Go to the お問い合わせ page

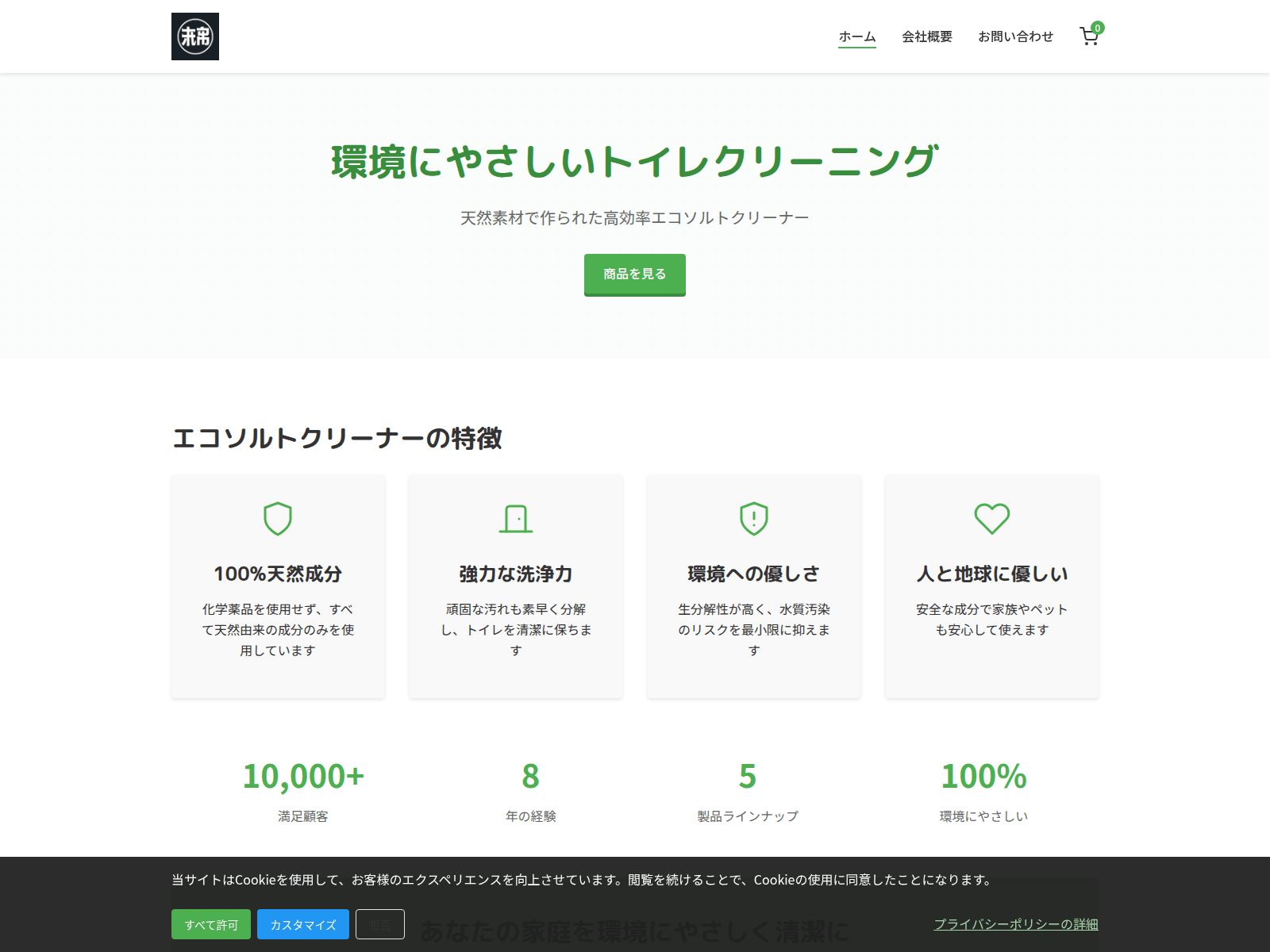[1016, 36]
